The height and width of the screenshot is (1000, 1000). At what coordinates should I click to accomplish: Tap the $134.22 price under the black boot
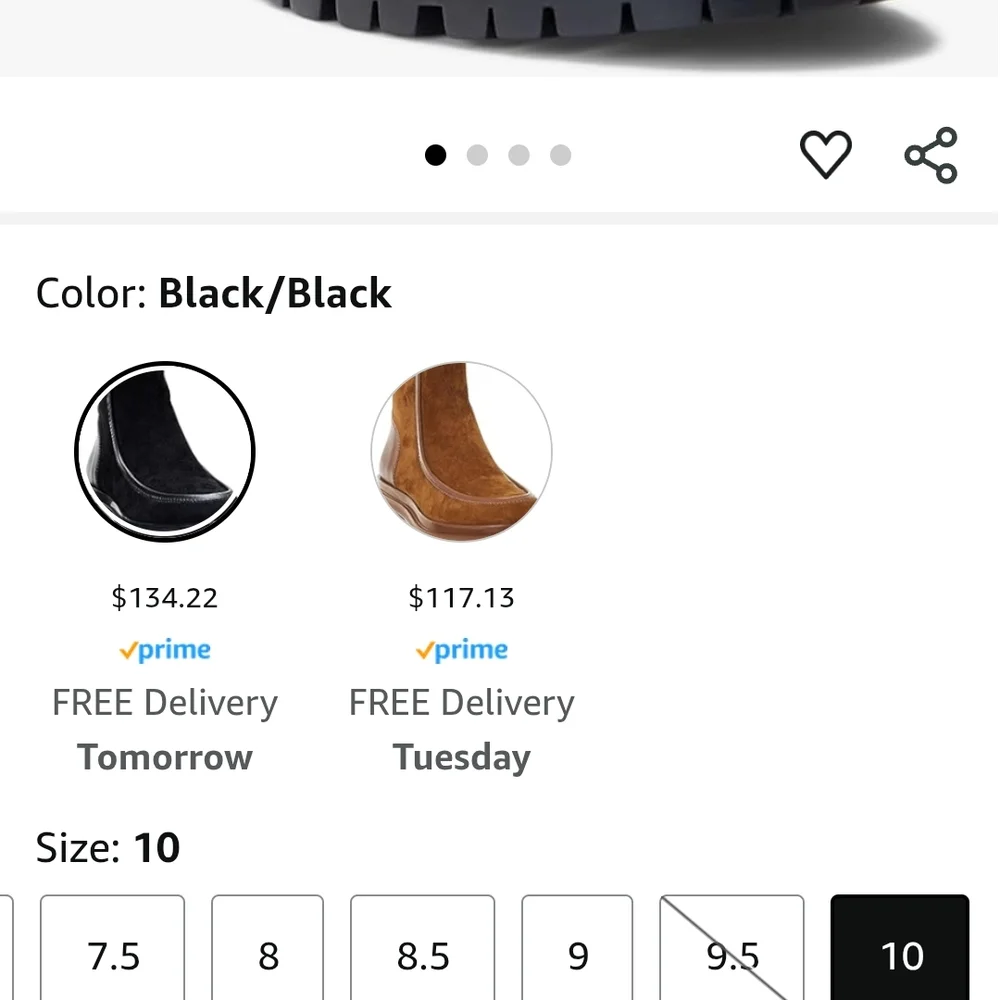click(165, 598)
